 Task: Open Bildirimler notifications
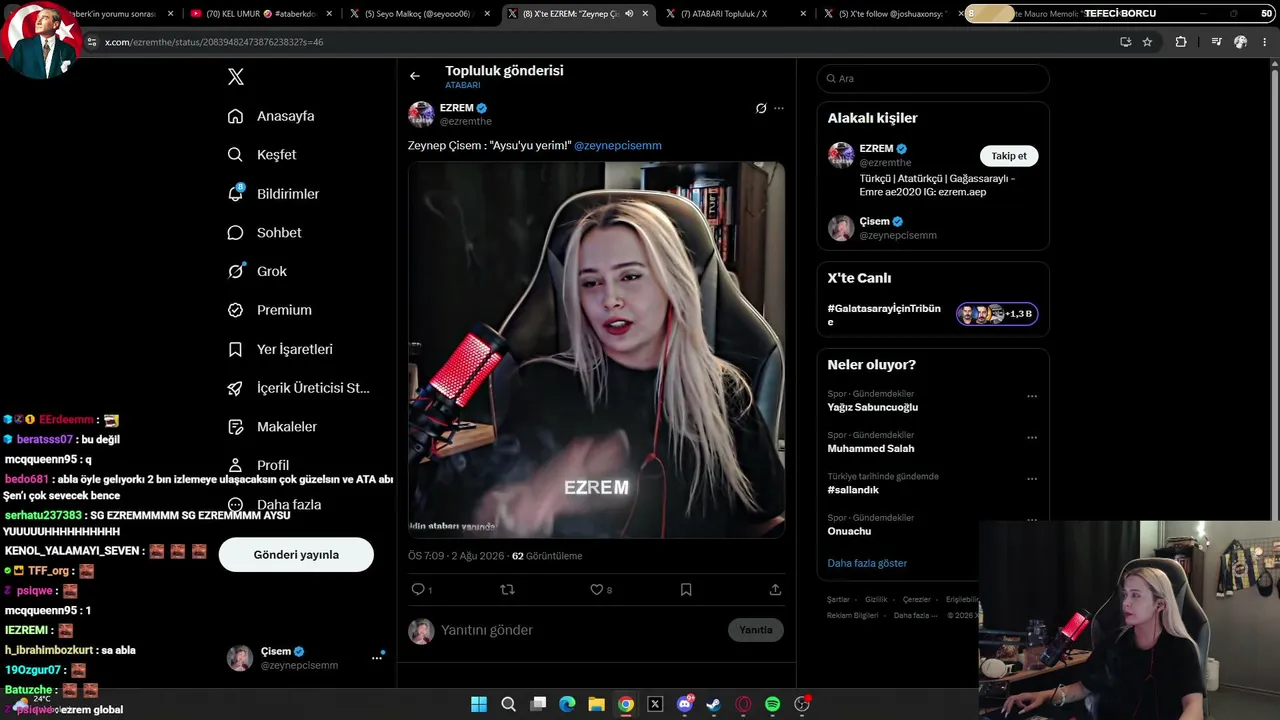pyautogui.click(x=273, y=194)
